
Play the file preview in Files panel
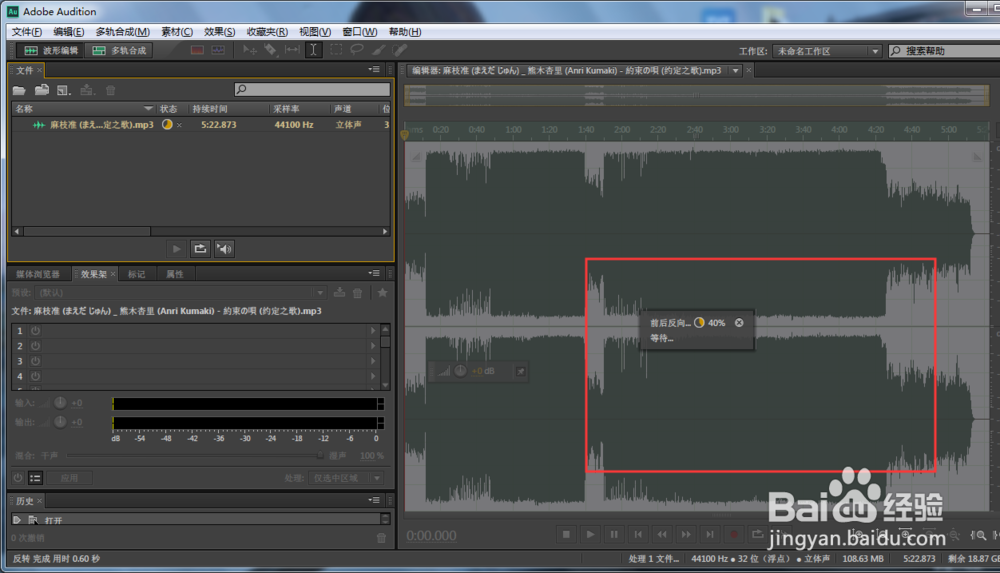tap(177, 249)
